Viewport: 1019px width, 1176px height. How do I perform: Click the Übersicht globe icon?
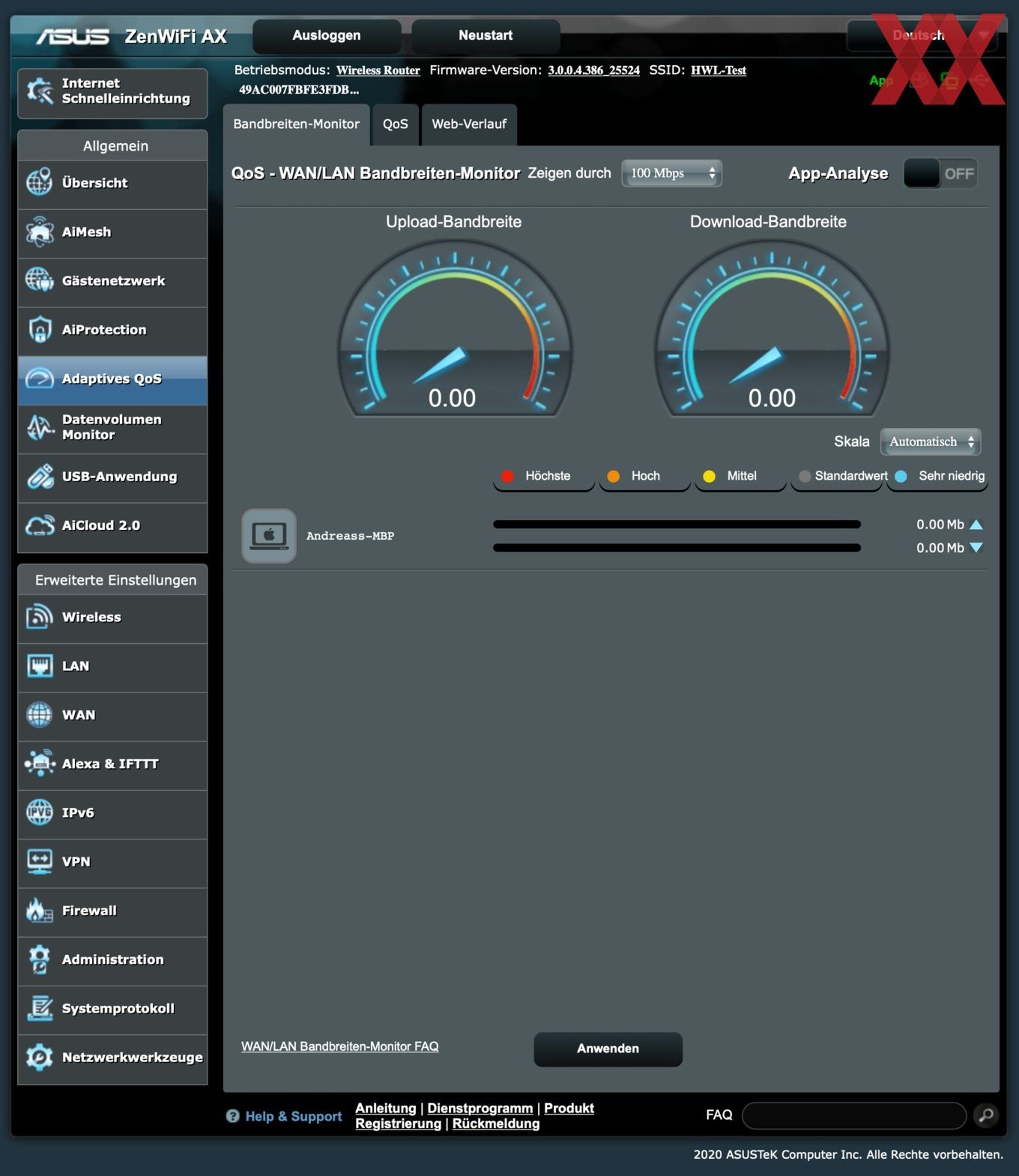point(40,182)
